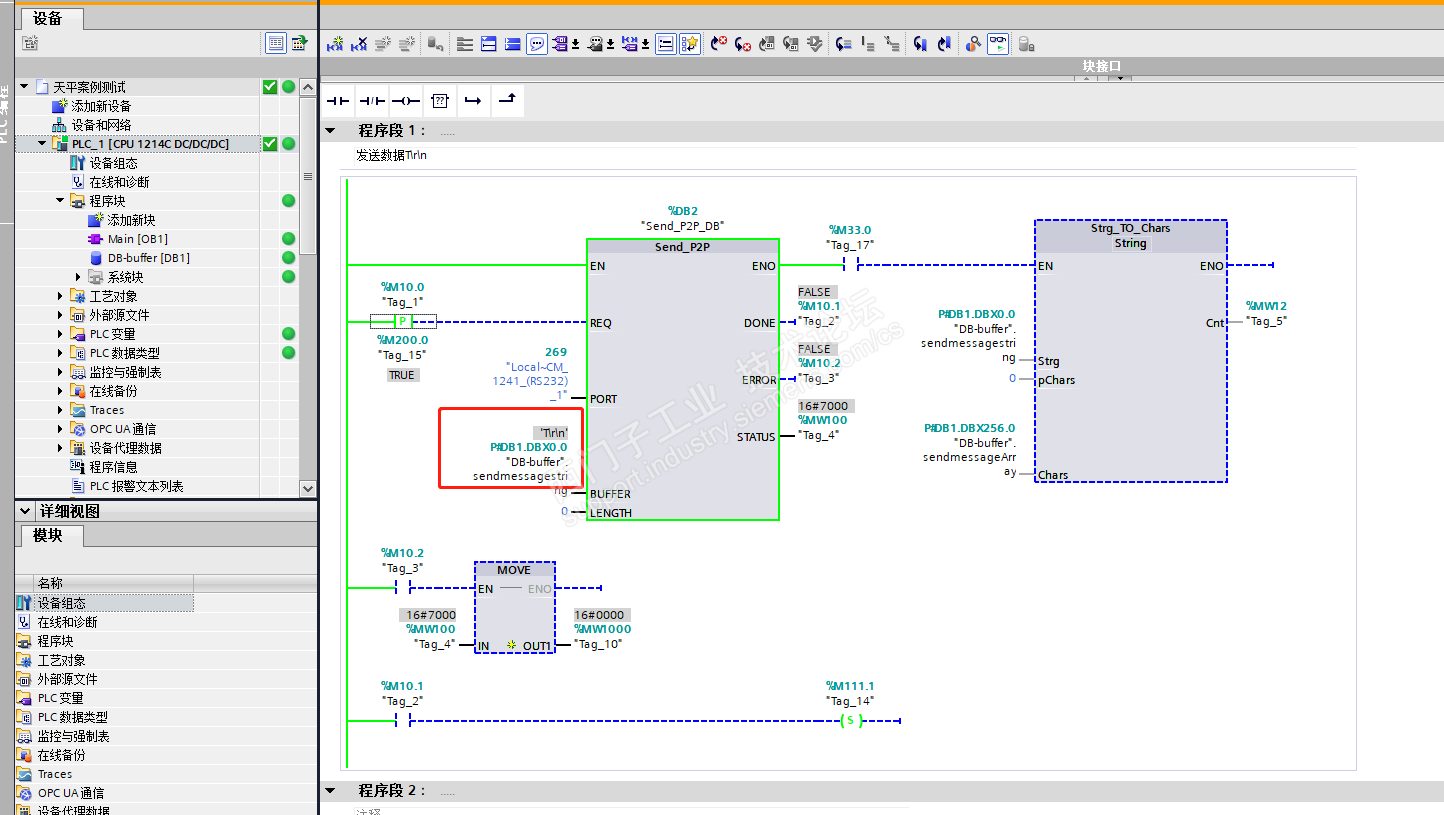Insert a normally open contact
This screenshot has width=1444, height=815.
[x=339, y=101]
